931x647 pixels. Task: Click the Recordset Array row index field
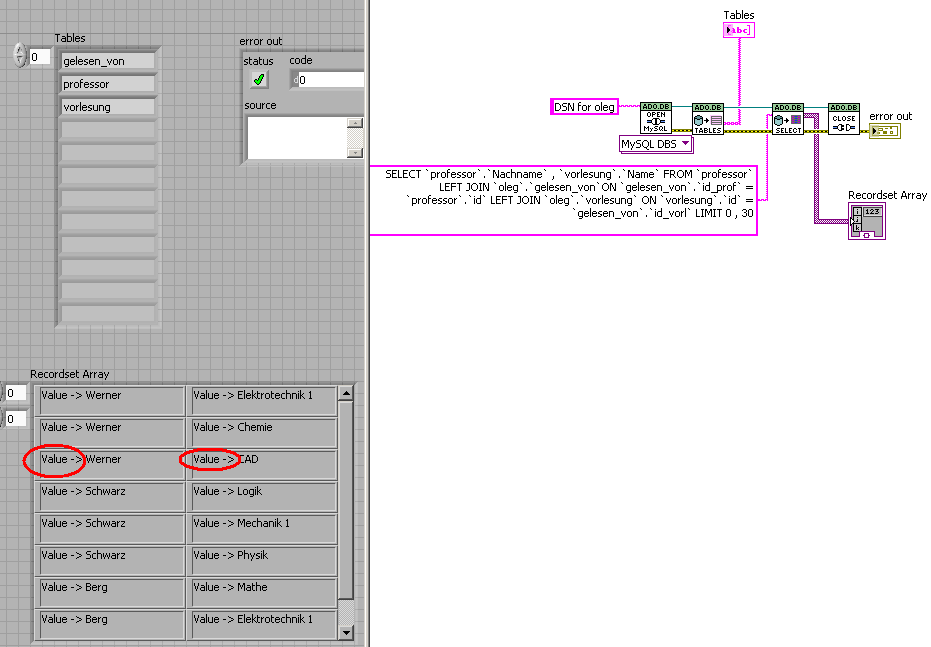15,393
